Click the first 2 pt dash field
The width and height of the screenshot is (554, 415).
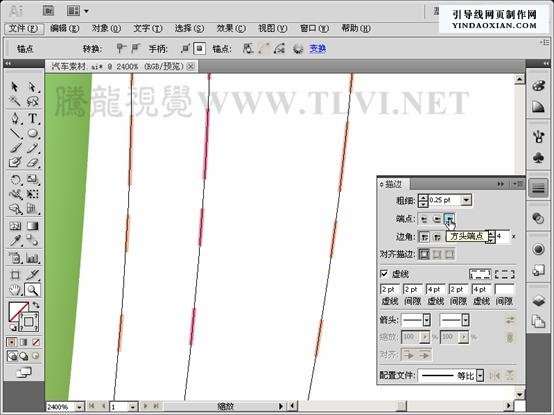(x=390, y=290)
